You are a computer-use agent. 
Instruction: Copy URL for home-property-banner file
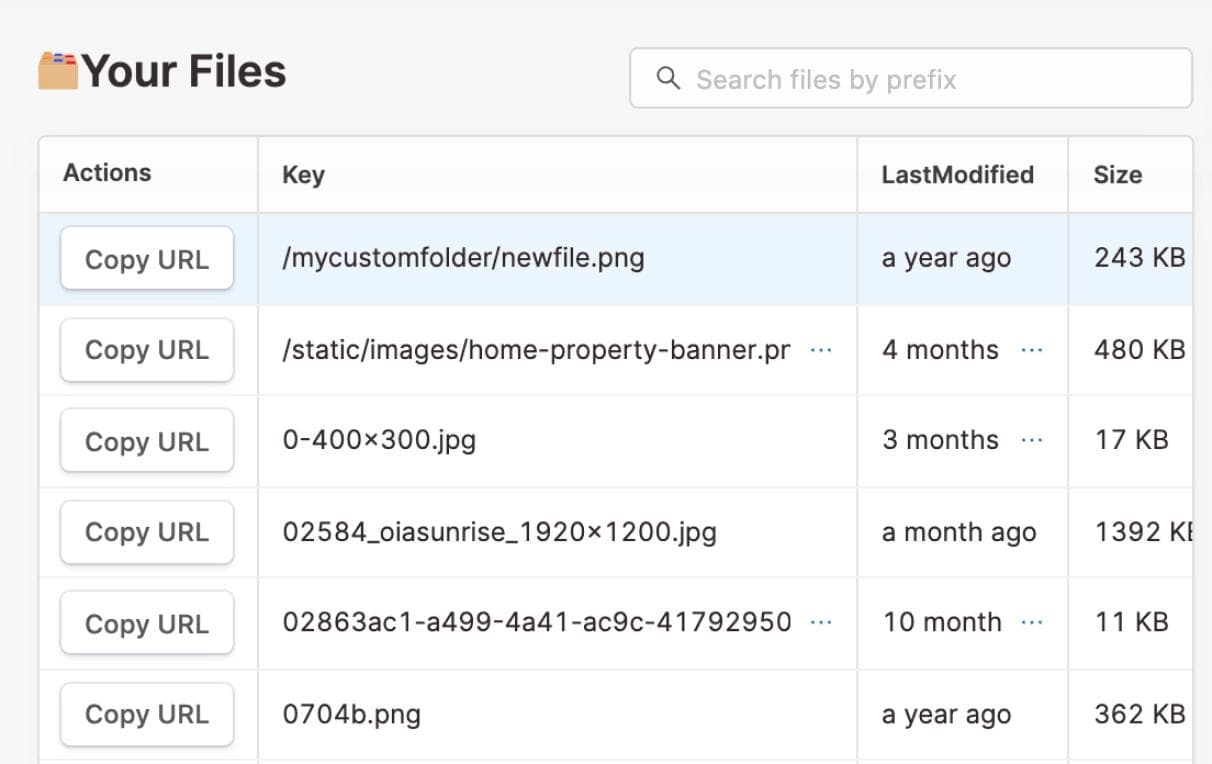(147, 350)
